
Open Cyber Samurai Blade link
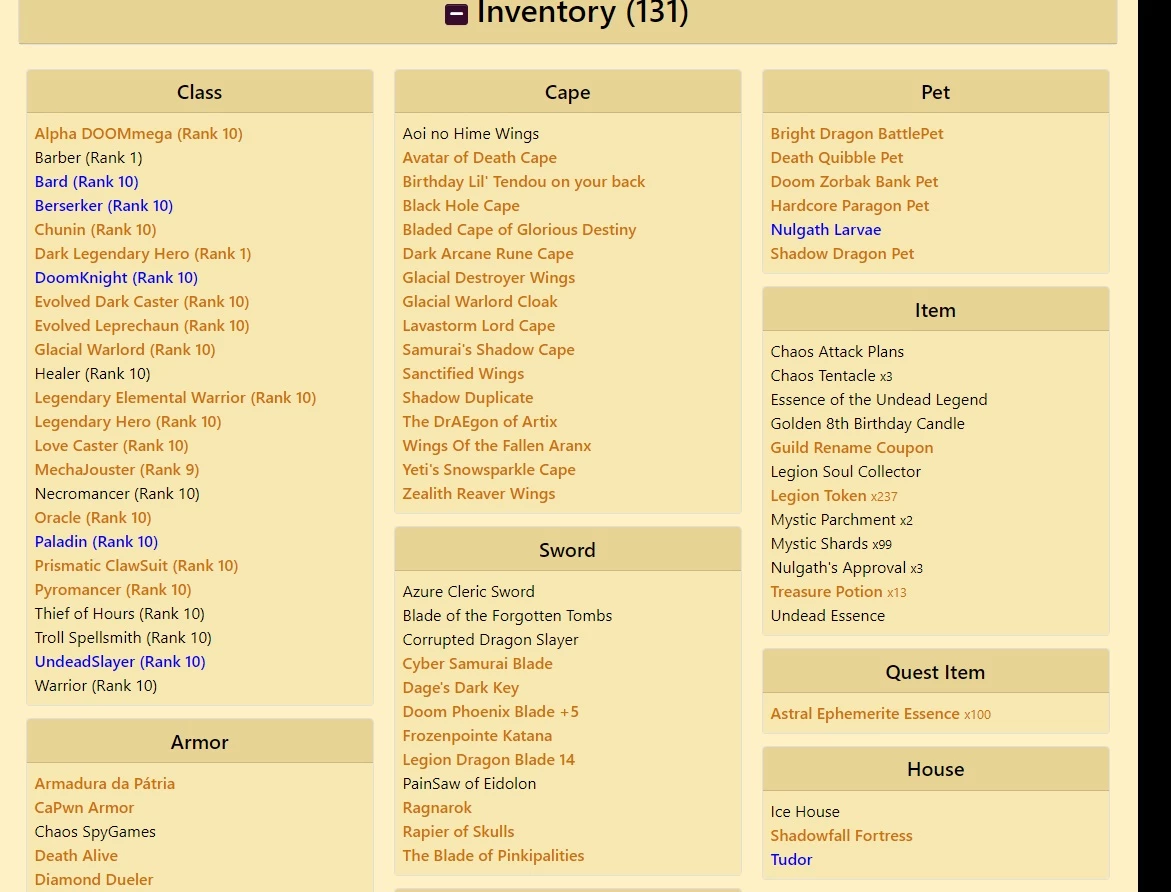point(477,663)
